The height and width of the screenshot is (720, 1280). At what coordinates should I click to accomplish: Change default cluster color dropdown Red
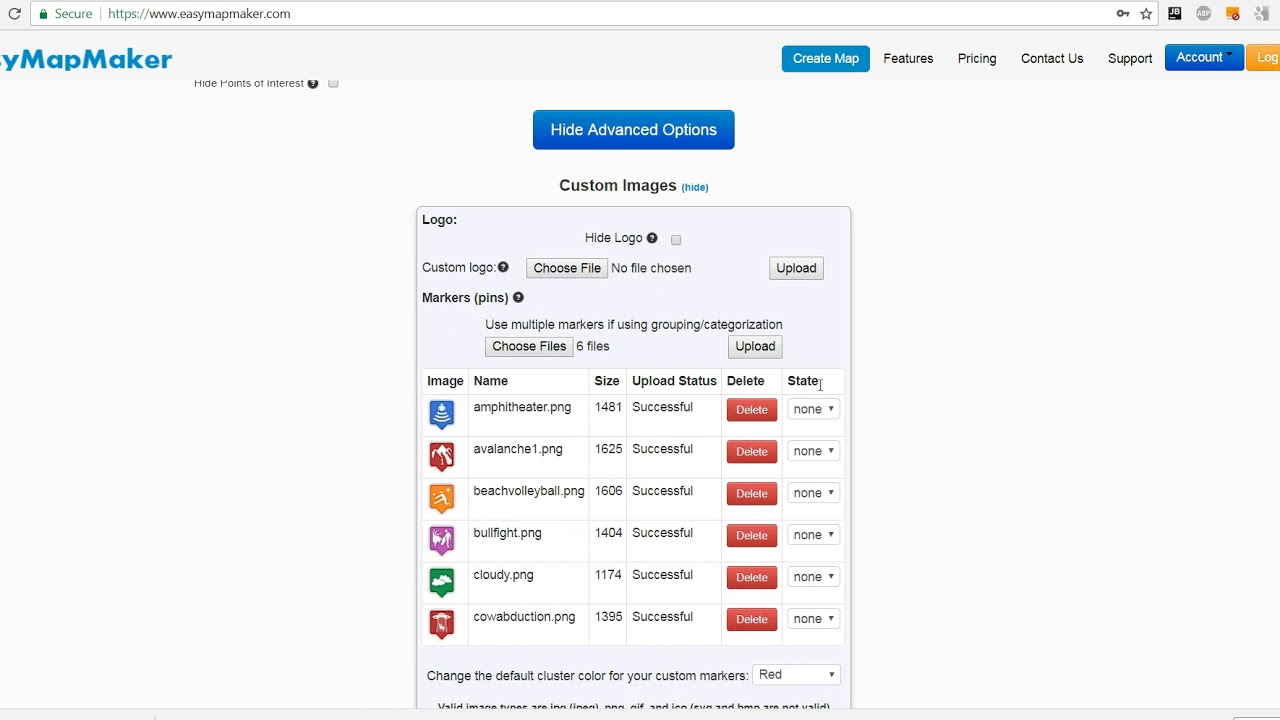[797, 675]
